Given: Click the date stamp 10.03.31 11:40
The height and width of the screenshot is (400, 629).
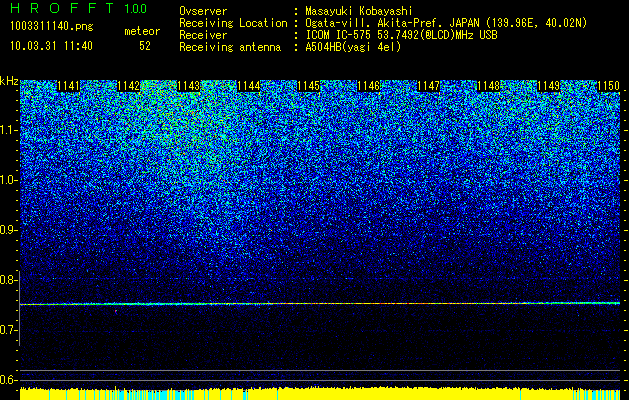Looking at the screenshot, I should point(51,46).
